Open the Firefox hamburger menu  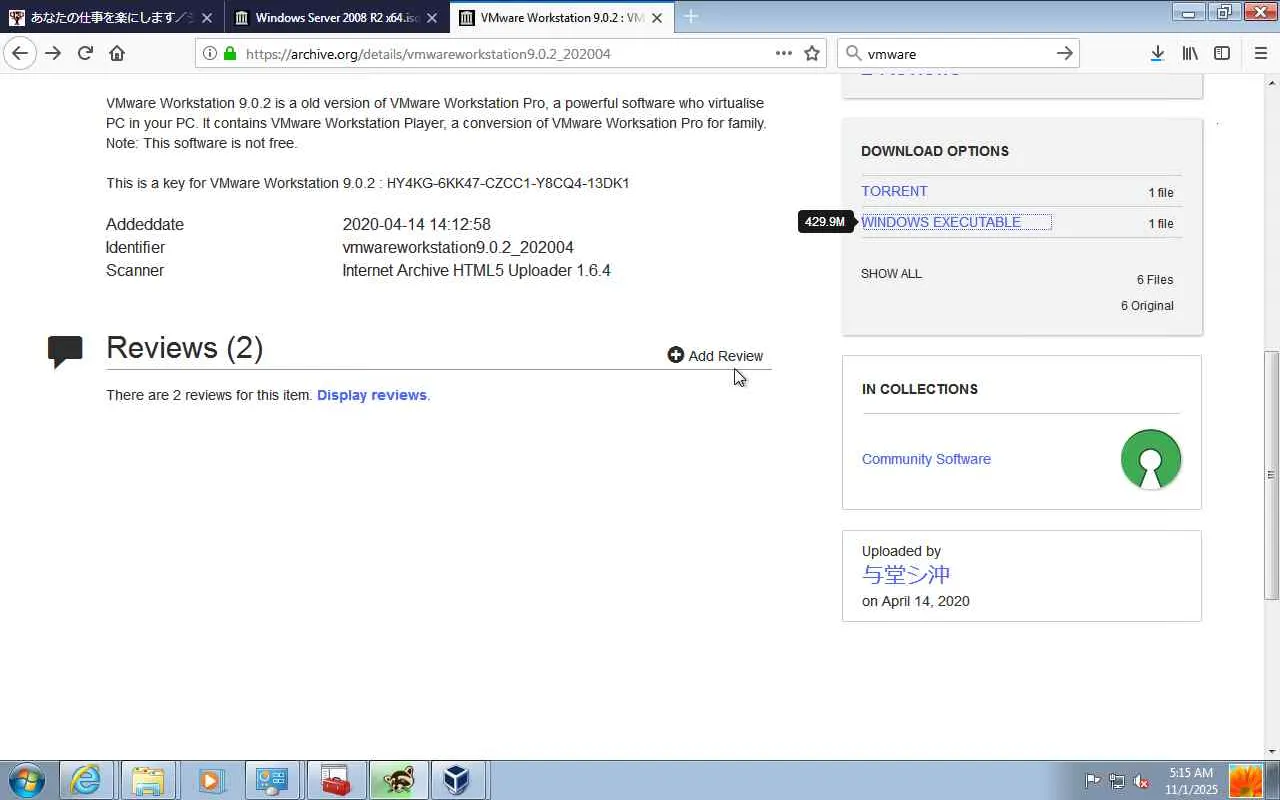(1260, 54)
